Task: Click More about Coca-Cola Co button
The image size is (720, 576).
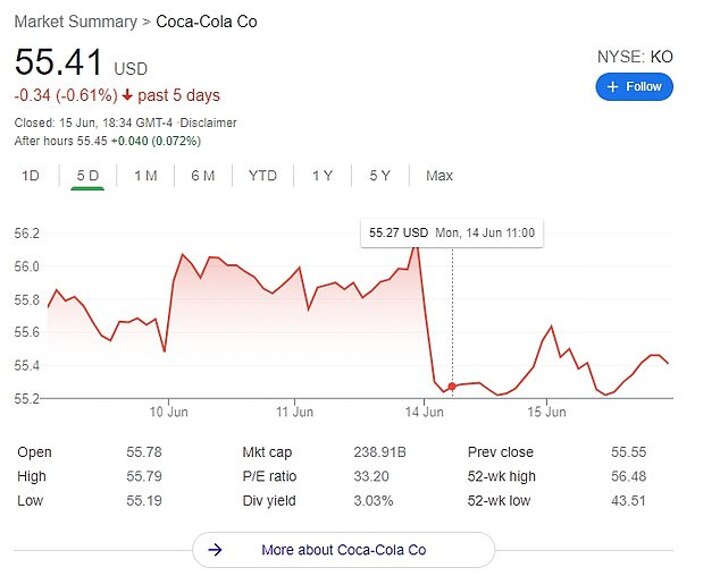Action: 343,550
